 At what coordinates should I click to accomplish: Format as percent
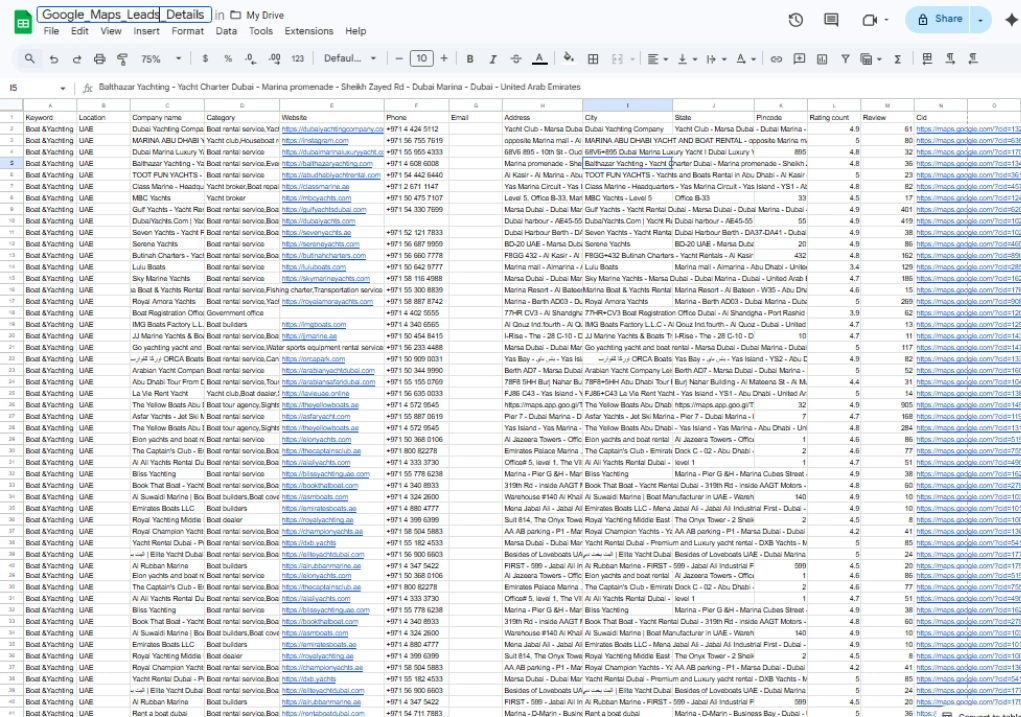click(228, 59)
